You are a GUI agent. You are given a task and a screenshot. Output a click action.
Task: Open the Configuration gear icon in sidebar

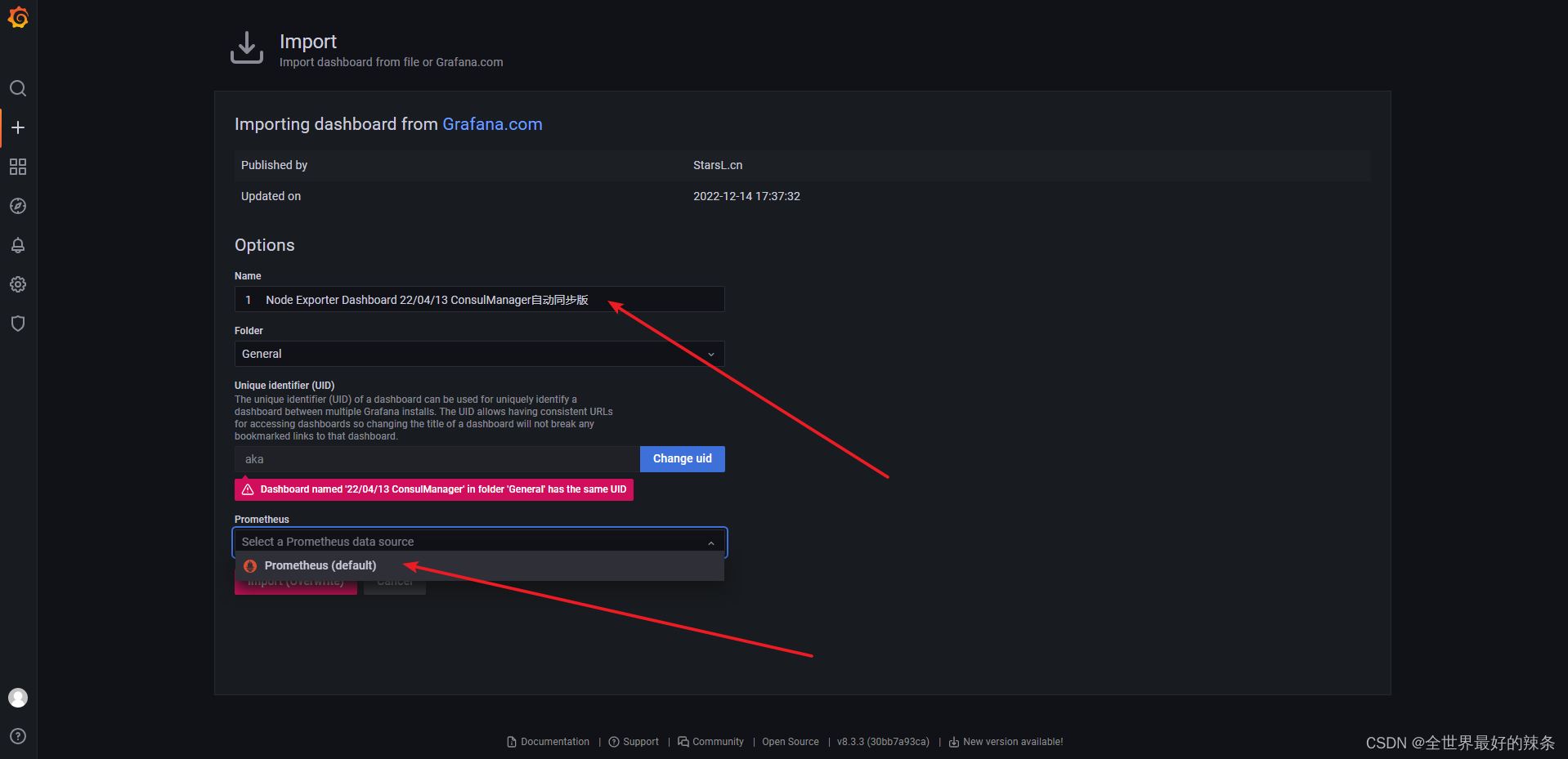click(18, 284)
